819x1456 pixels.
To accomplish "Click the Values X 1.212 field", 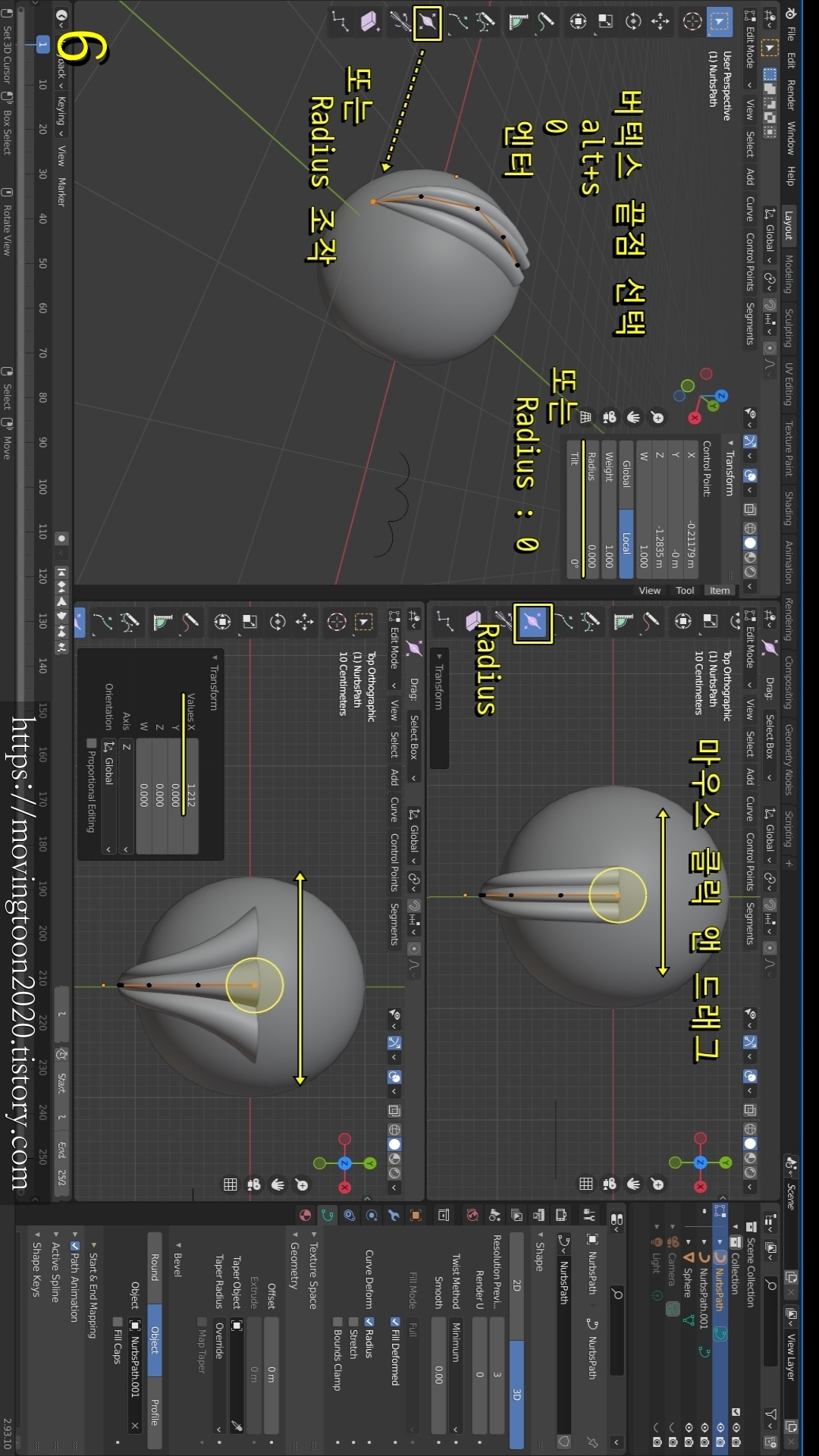I will pos(191,796).
